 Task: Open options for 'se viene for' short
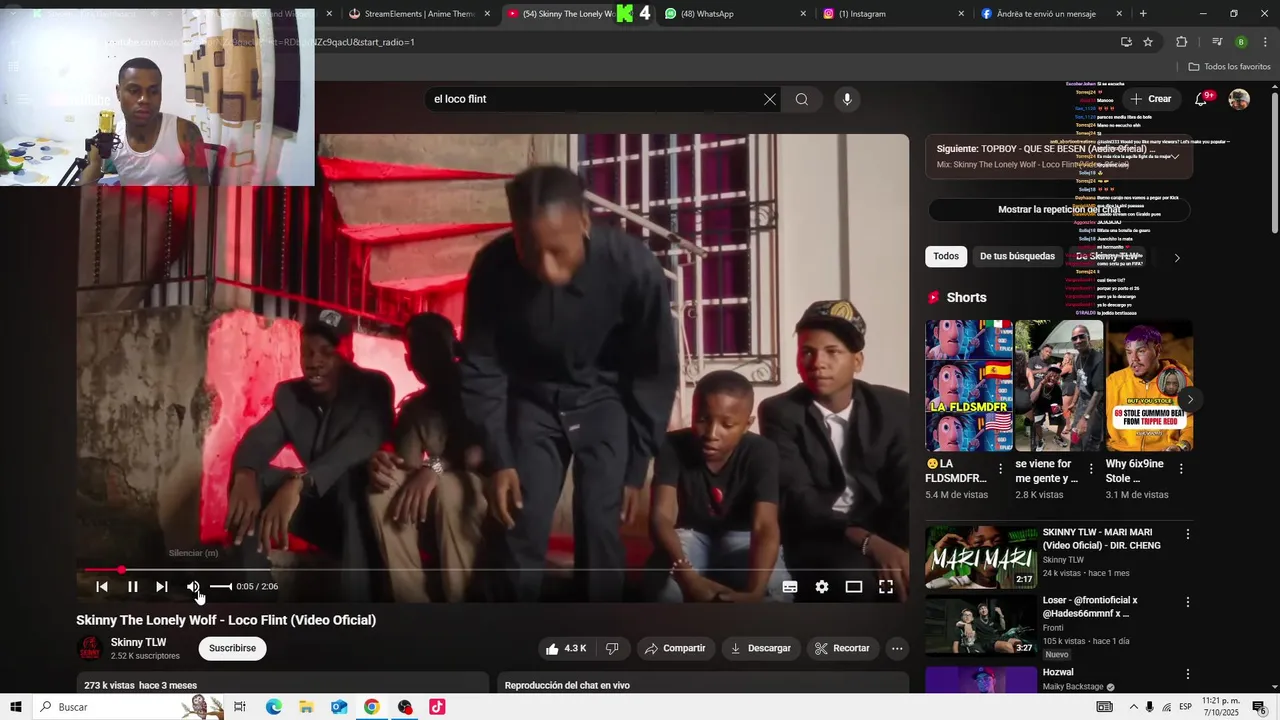pos(1091,469)
